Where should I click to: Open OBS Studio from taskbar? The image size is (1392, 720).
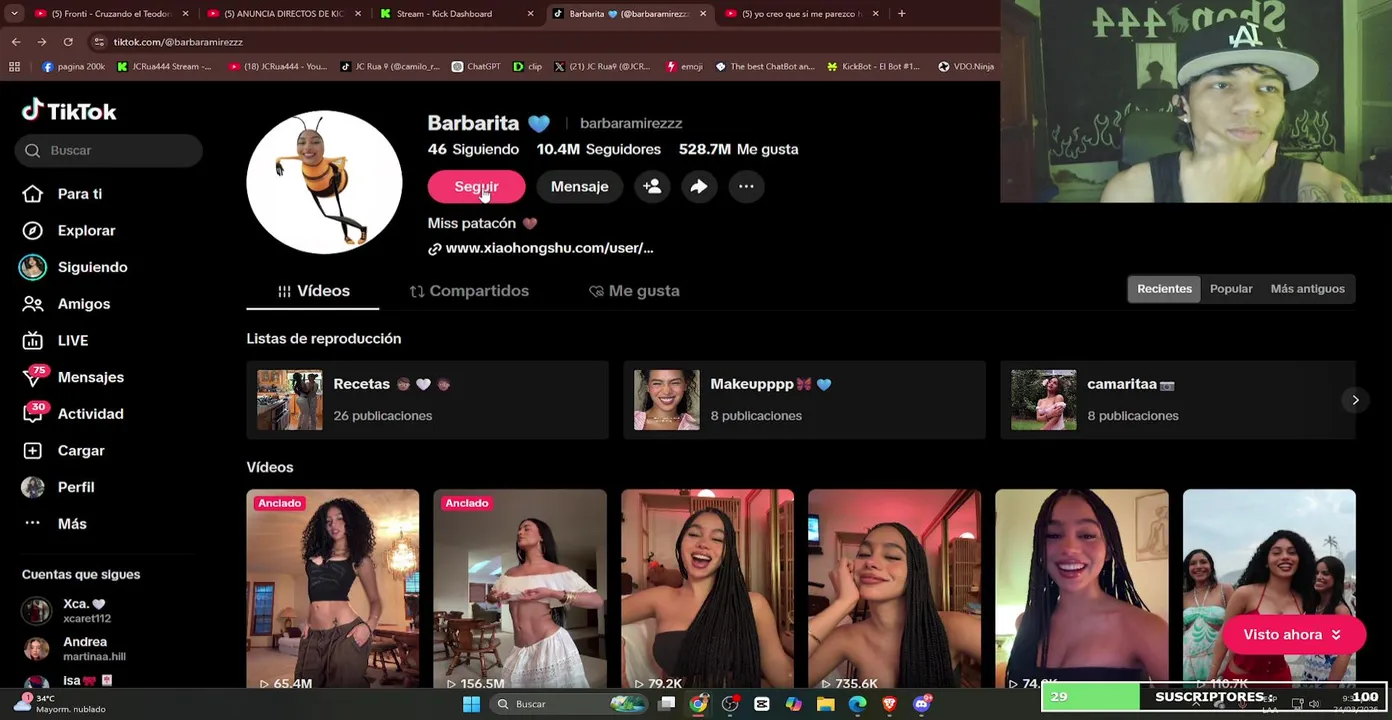[730, 704]
